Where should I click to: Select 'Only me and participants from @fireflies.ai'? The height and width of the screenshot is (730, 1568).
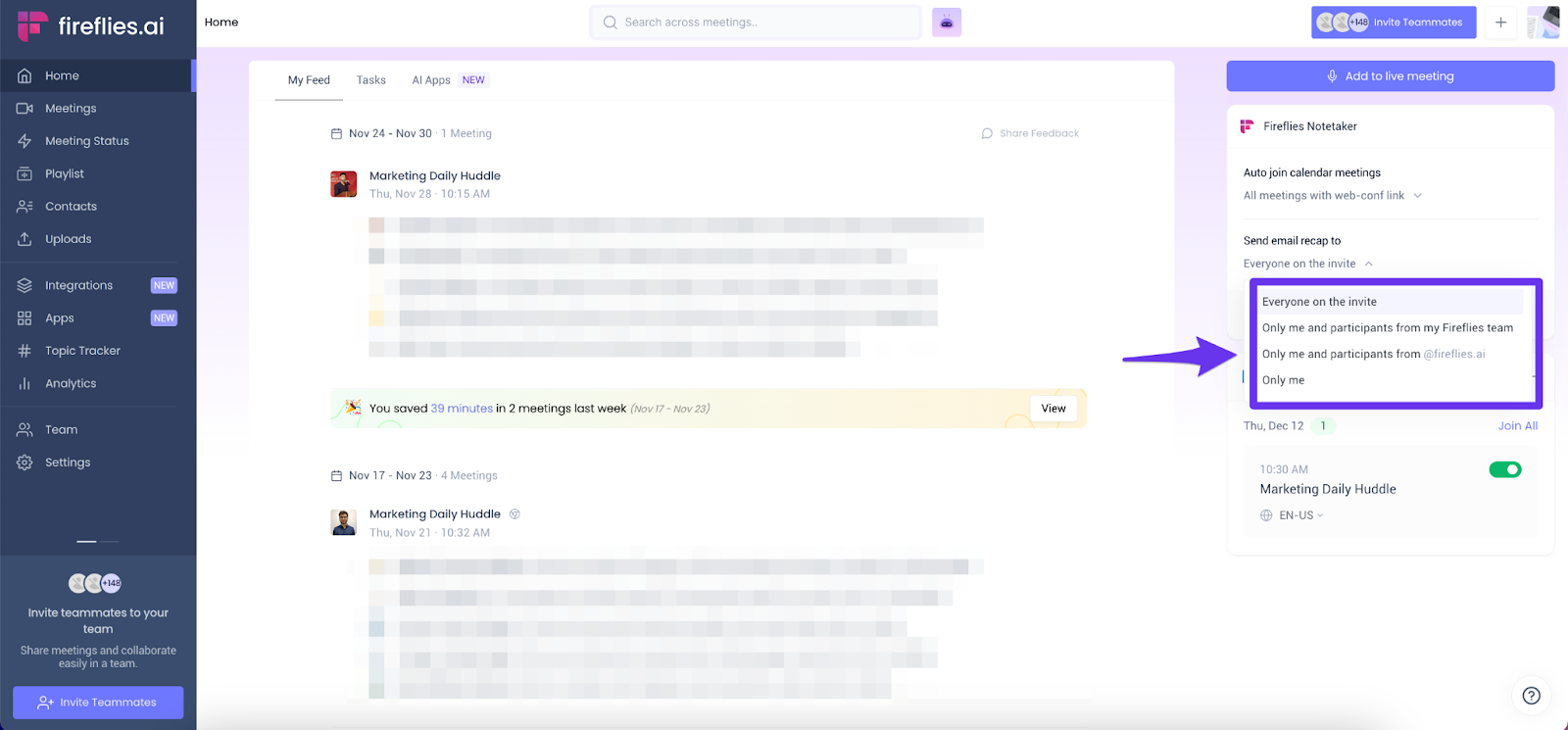click(1392, 354)
